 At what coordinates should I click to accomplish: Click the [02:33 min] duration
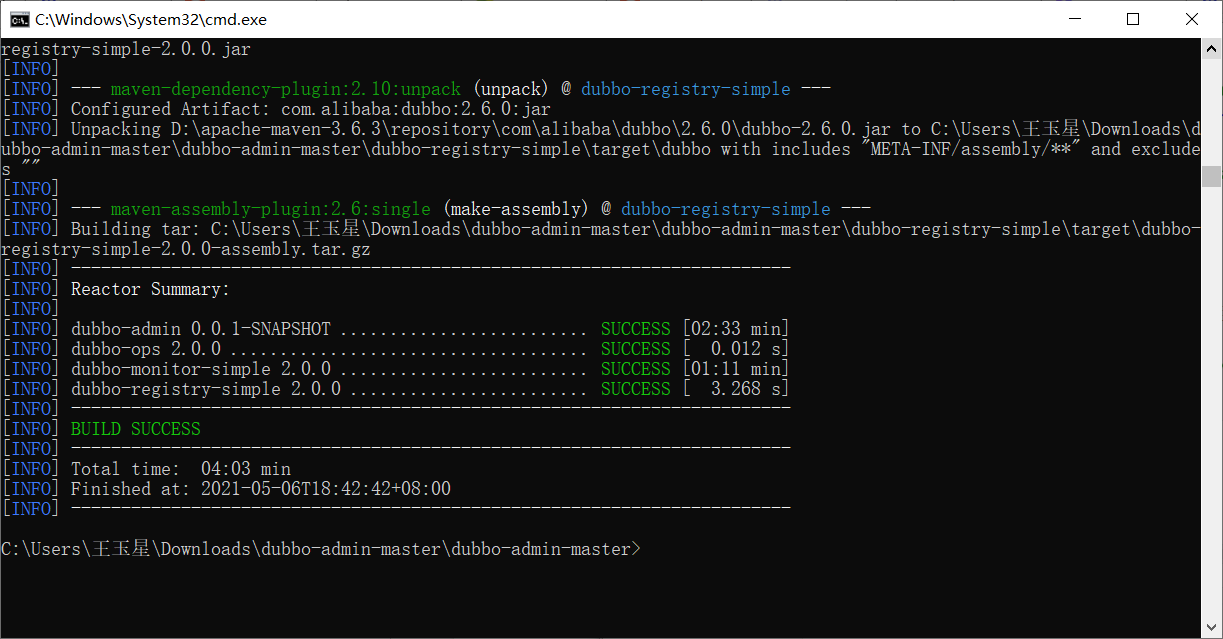pyautogui.click(x=736, y=329)
